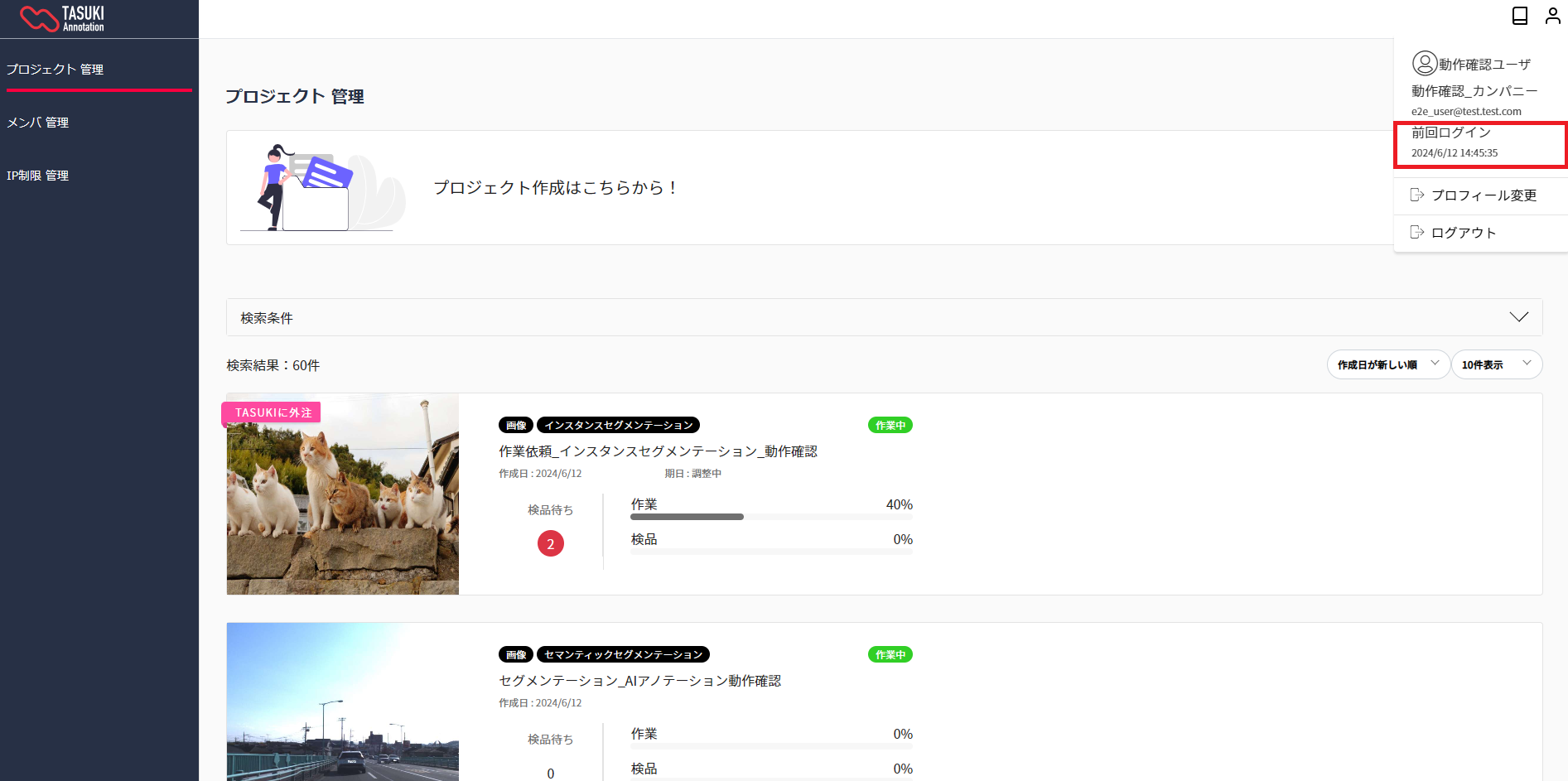Viewport: 1568px width, 781px height.
Task: Open セグメンテーション_AIアノテーション動作確認 project title
Action: [x=639, y=681]
